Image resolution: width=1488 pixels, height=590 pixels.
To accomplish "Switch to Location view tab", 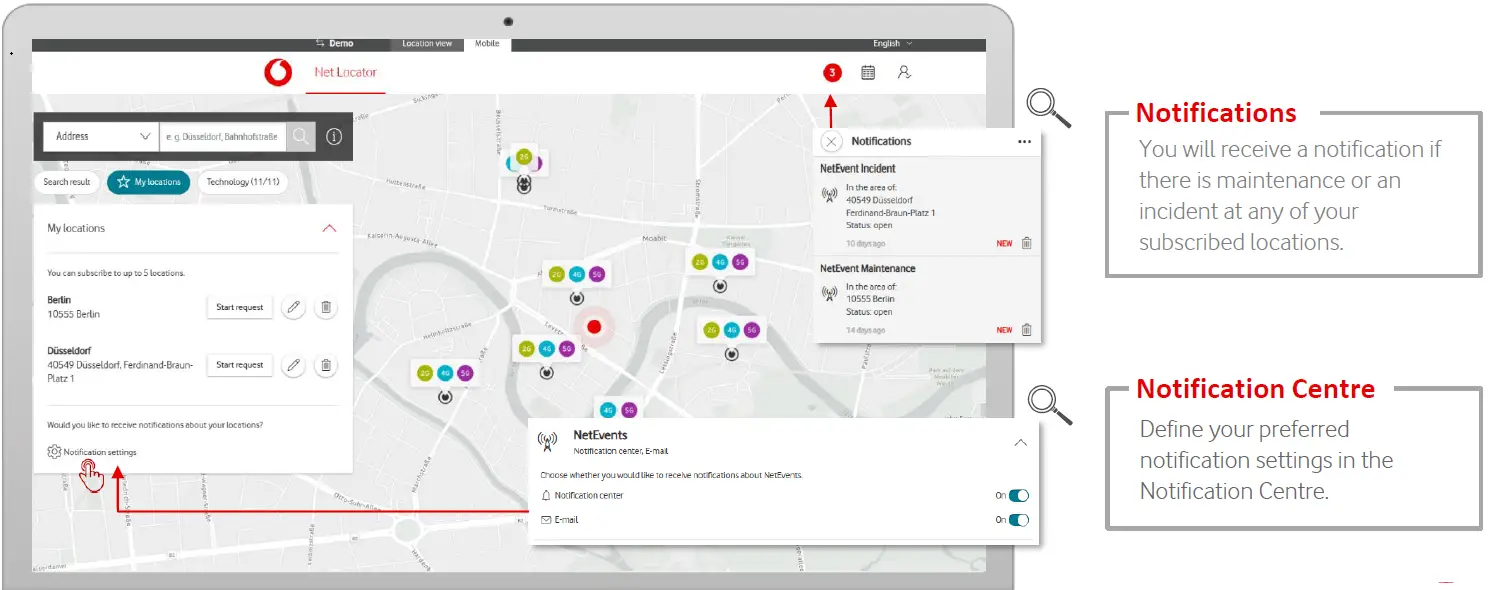I will pos(427,44).
